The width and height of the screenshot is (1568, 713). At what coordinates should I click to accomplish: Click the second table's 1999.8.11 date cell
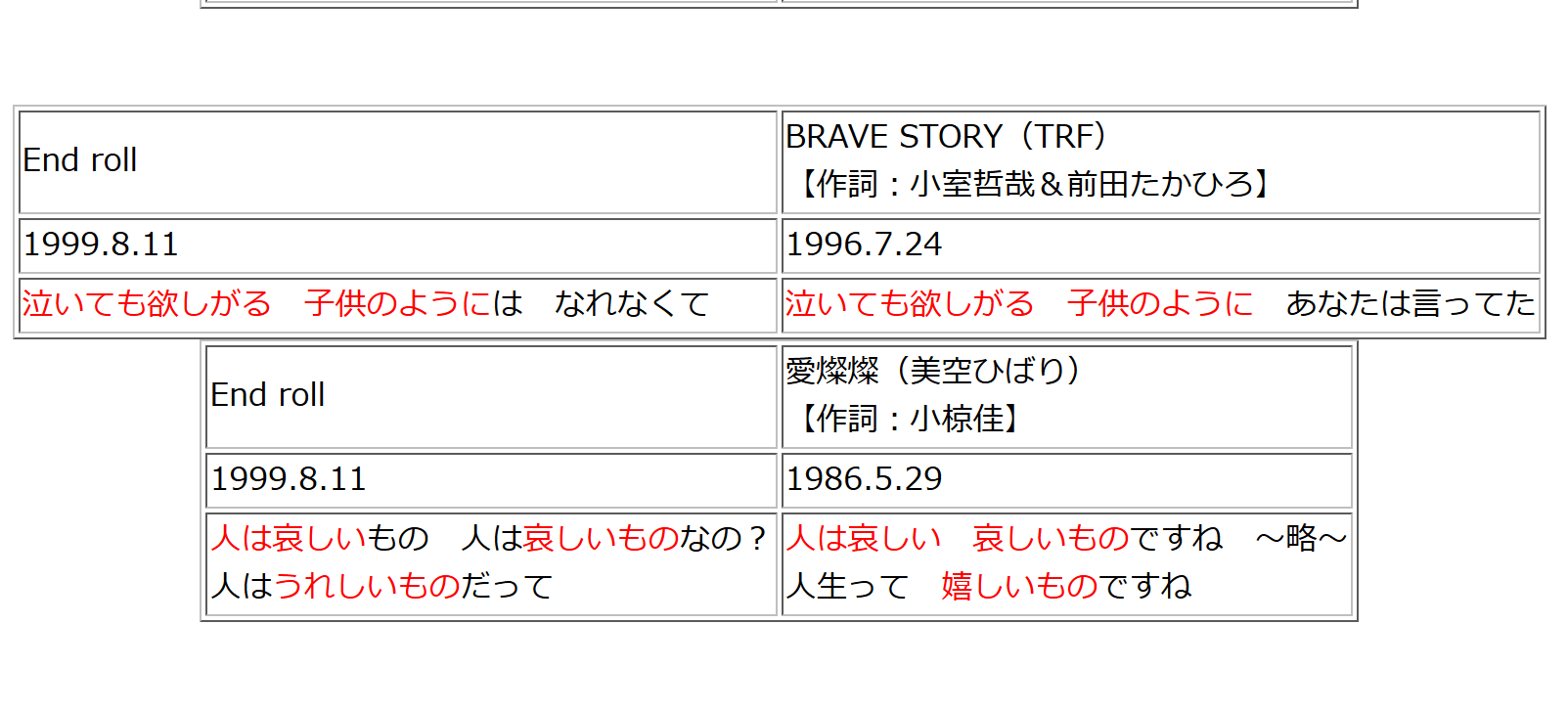tap(491, 480)
